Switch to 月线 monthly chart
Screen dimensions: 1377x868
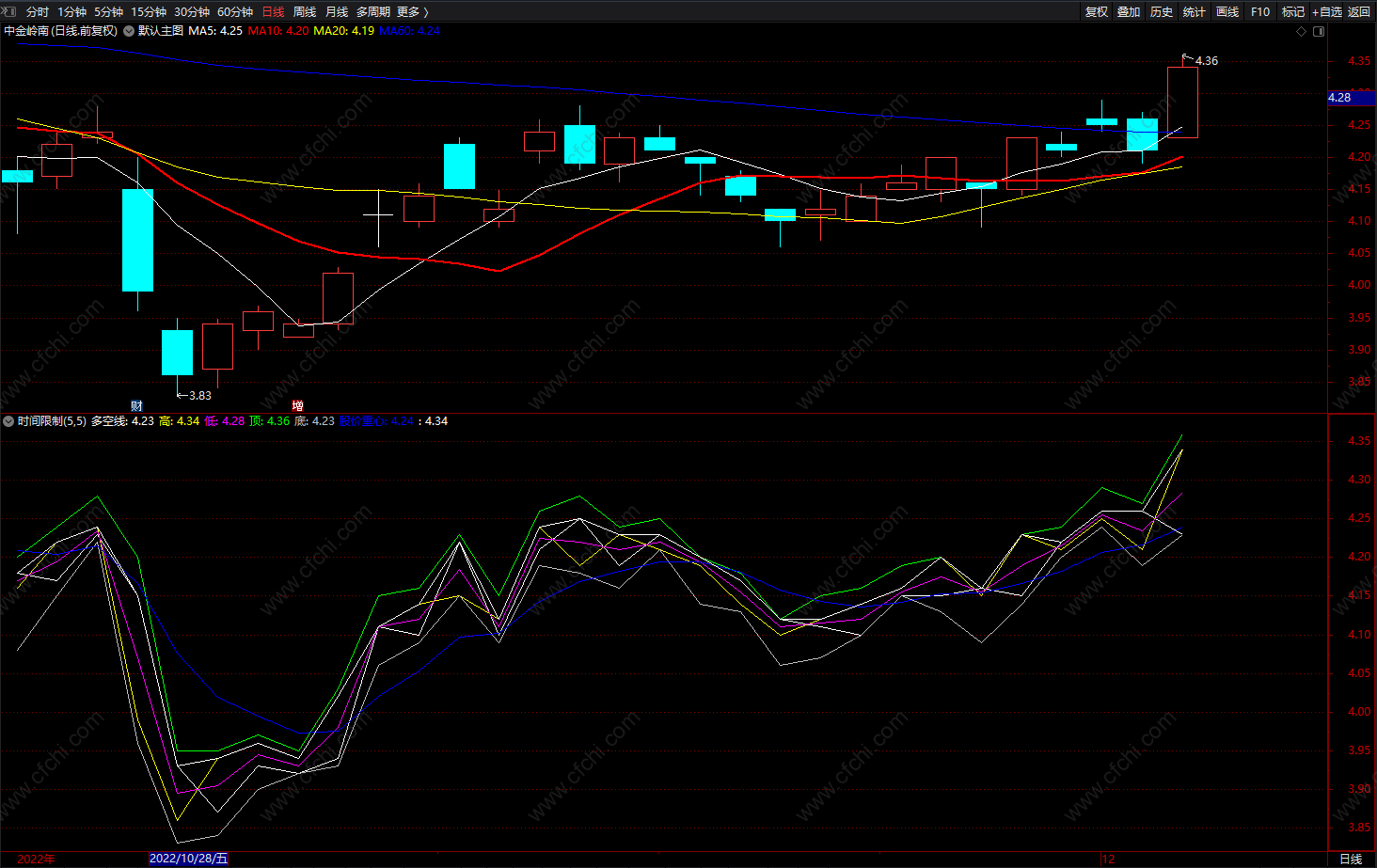pos(337,11)
